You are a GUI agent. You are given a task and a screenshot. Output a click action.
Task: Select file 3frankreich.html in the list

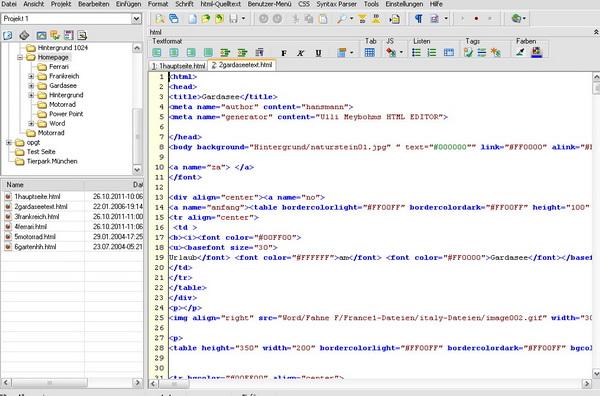(x=36, y=217)
